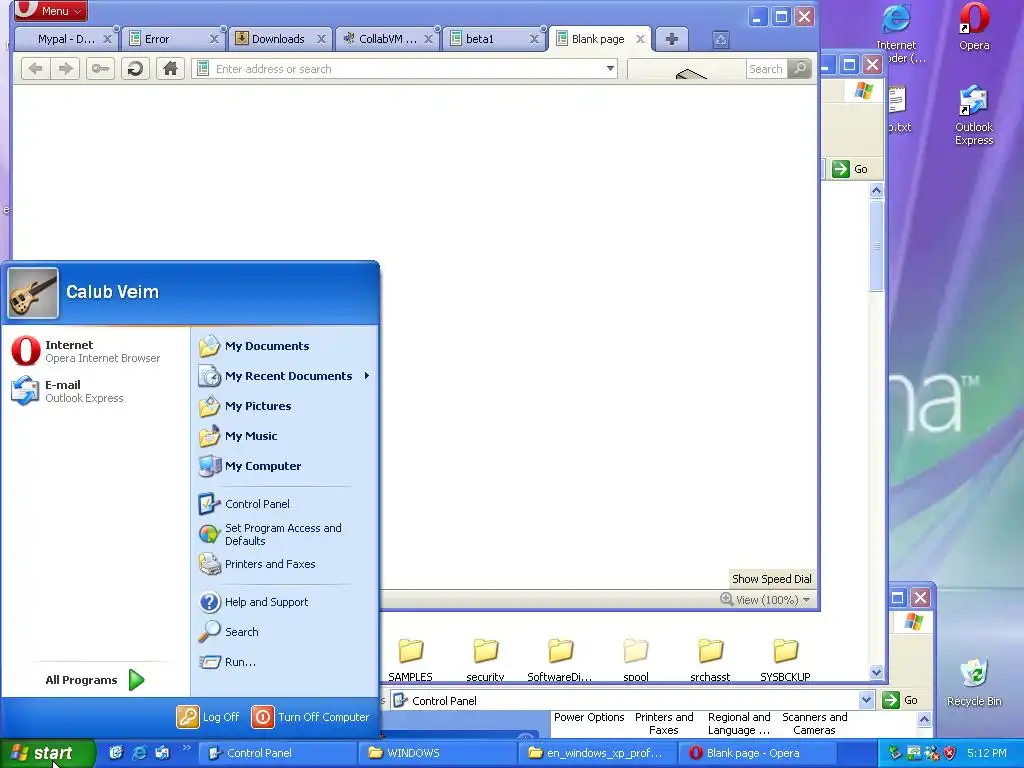The width and height of the screenshot is (1024, 768).
Task: Reload the page with the refresh icon
Action: [135, 69]
